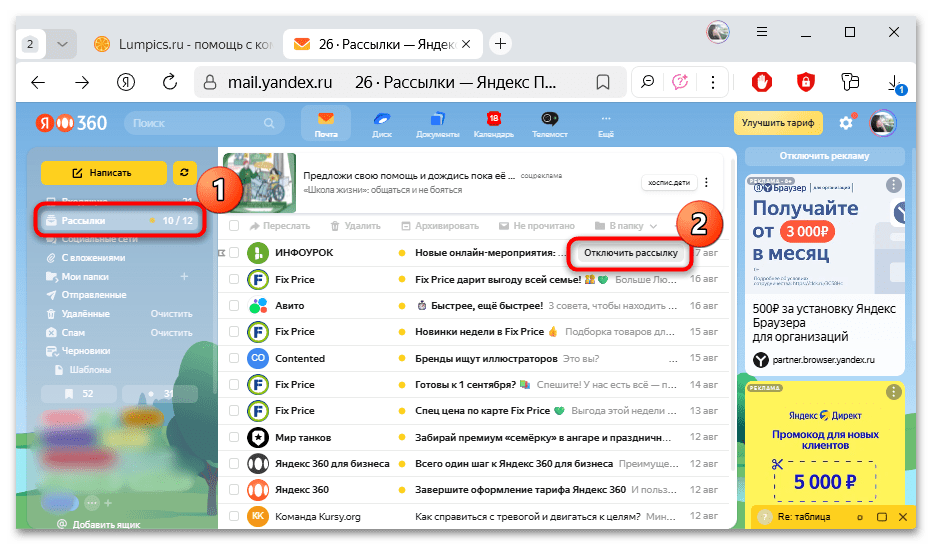
Task: Add a new folder next to Мои папки
Action: (184, 276)
